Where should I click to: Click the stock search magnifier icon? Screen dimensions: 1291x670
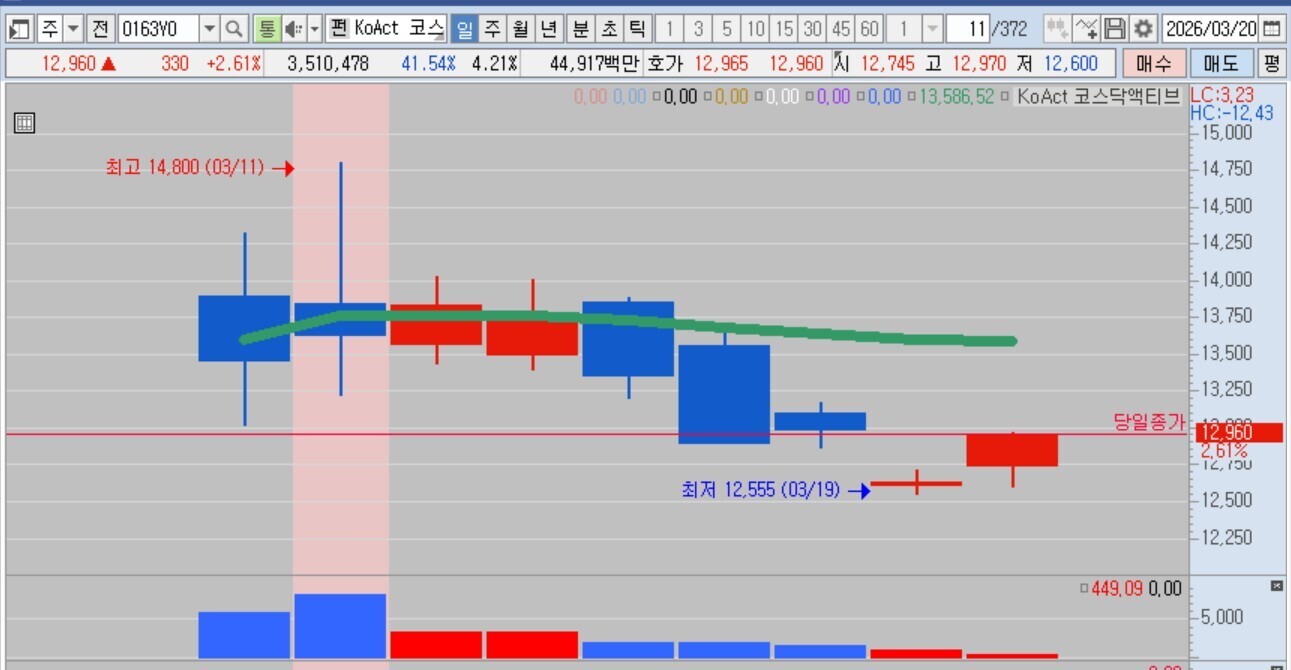click(236, 28)
